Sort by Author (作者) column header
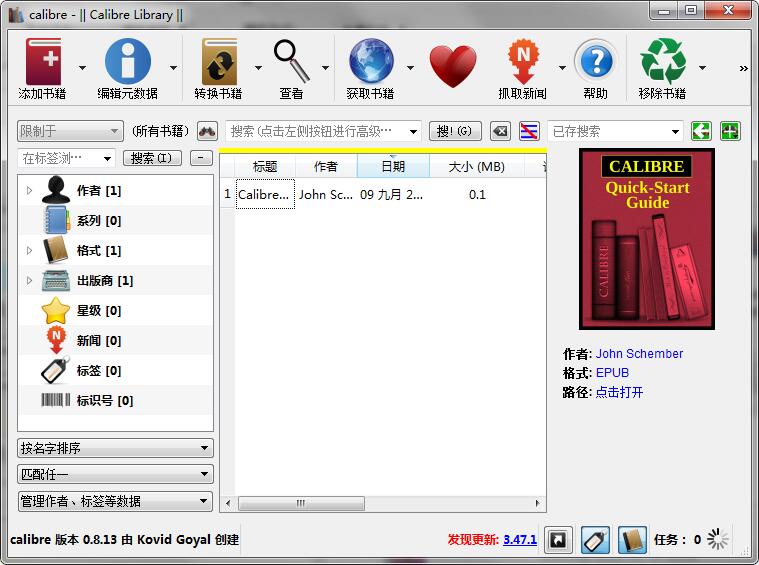 326,167
